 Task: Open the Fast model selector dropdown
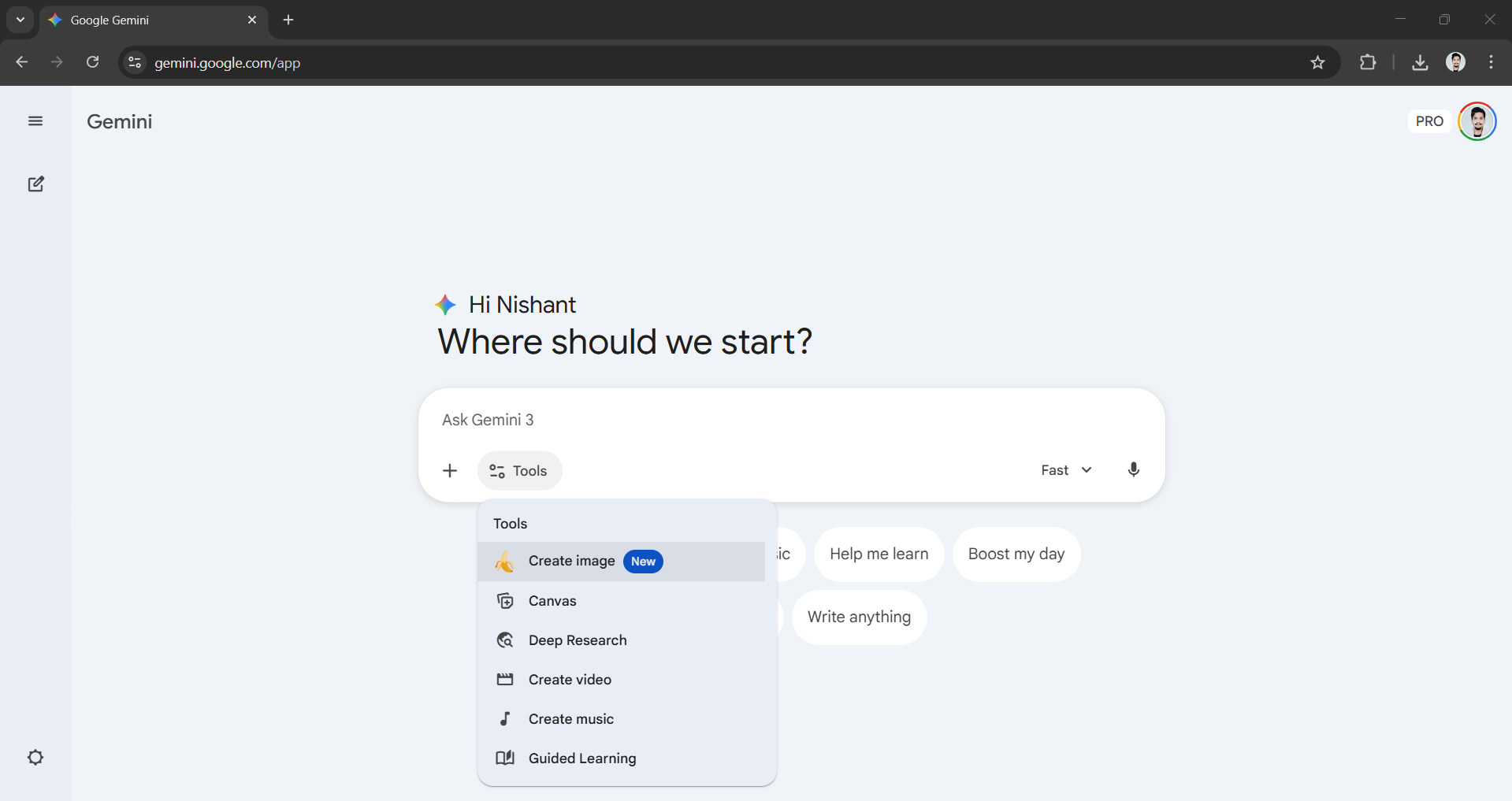coord(1066,470)
